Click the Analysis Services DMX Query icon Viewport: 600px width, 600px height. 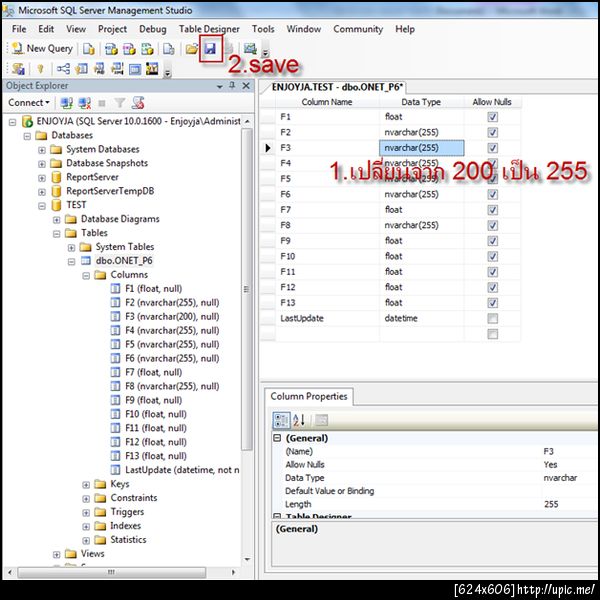pyautogui.click(x=129, y=49)
